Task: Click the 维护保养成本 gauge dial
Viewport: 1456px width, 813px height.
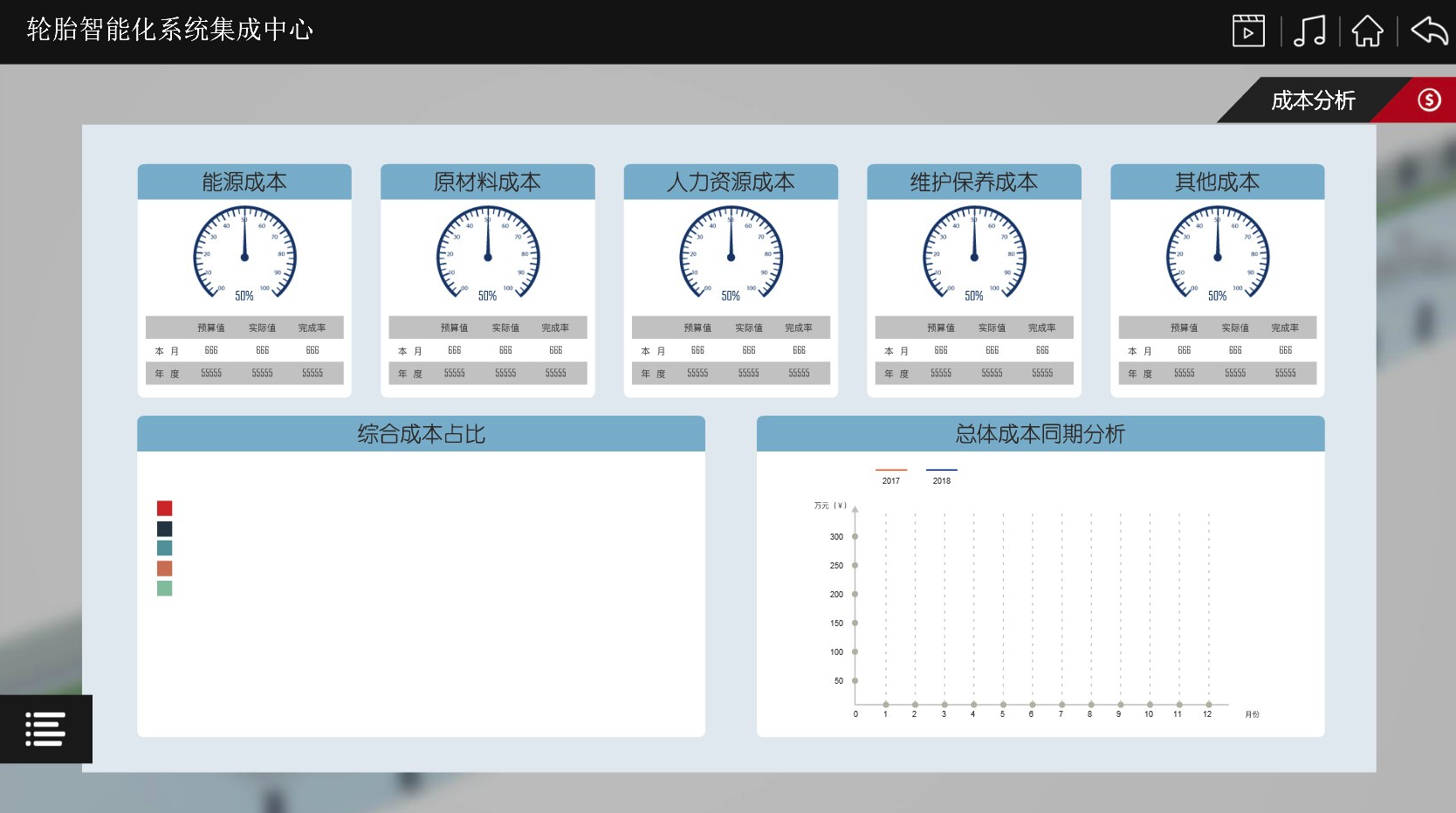Action: tap(974, 253)
